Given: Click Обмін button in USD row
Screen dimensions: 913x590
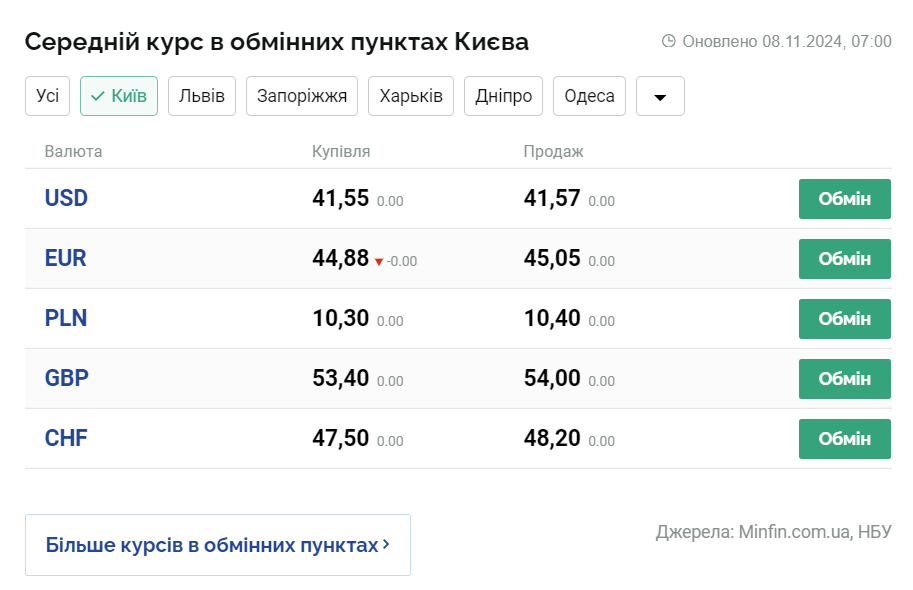Looking at the screenshot, I should 844,199.
